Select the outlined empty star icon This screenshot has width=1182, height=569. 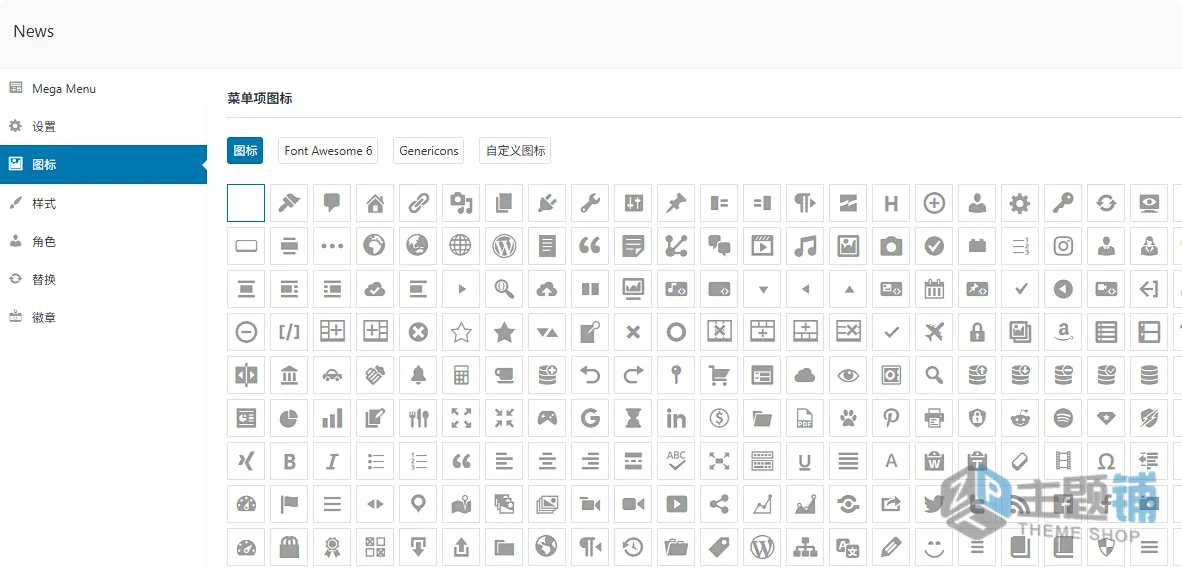point(461,332)
